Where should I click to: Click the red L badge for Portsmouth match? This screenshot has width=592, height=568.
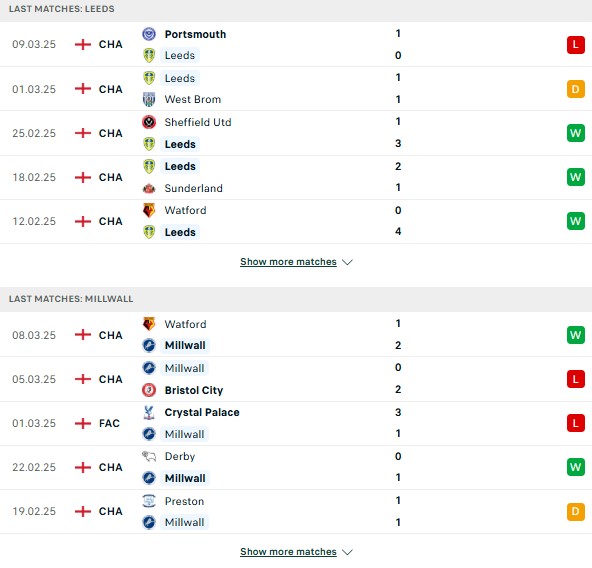click(575, 45)
